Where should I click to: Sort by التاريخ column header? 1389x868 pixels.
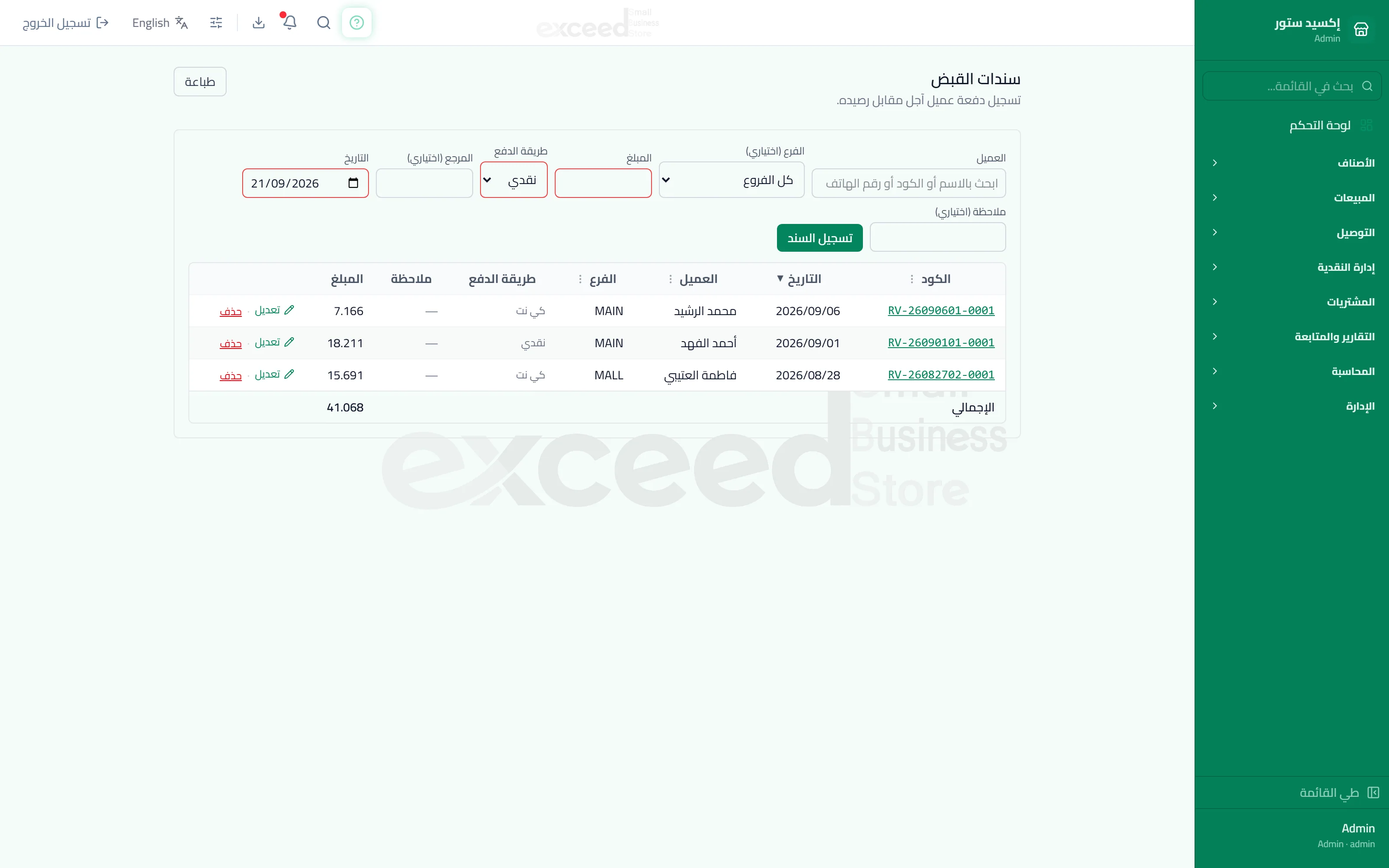799,279
